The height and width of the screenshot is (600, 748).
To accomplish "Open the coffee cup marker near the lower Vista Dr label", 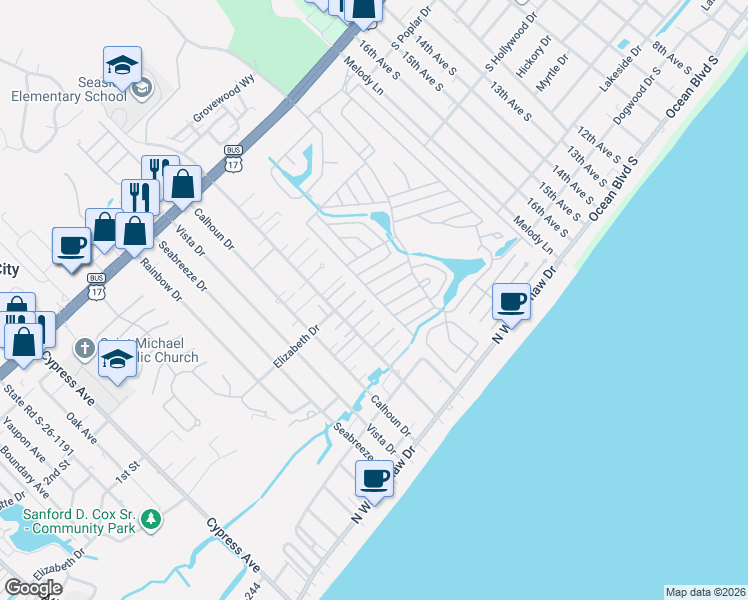I will coord(374,479).
